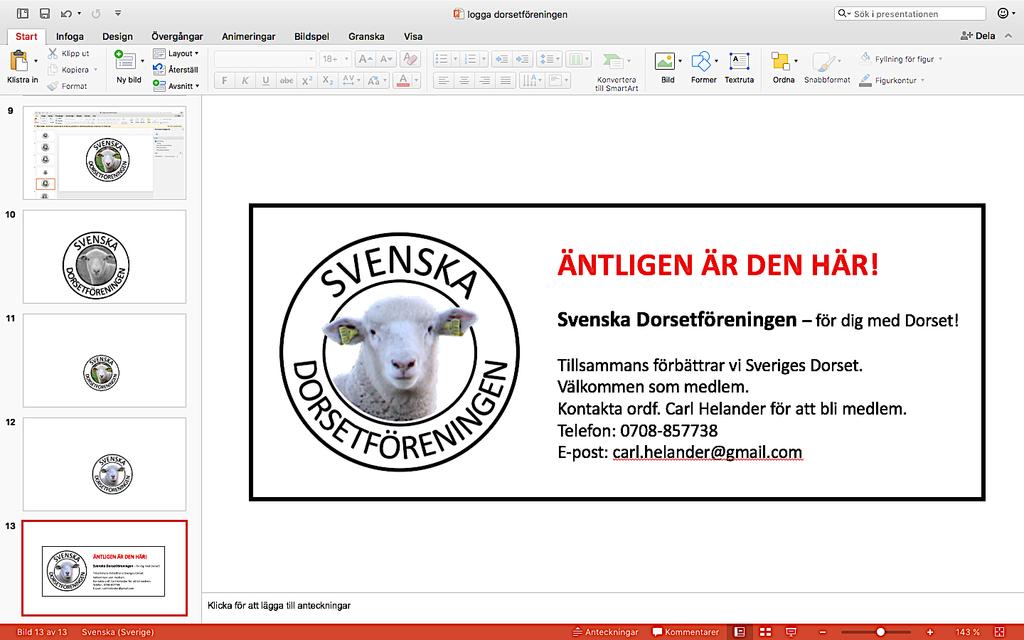The image size is (1024, 640).
Task: Decrease font size with the small A icon
Action: [x=387, y=59]
